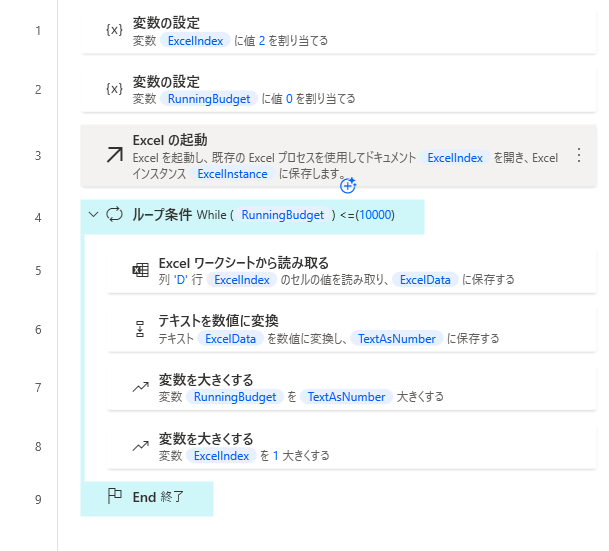Click the column 'D' value in step 5
The image size is (609, 551).
[181, 280]
